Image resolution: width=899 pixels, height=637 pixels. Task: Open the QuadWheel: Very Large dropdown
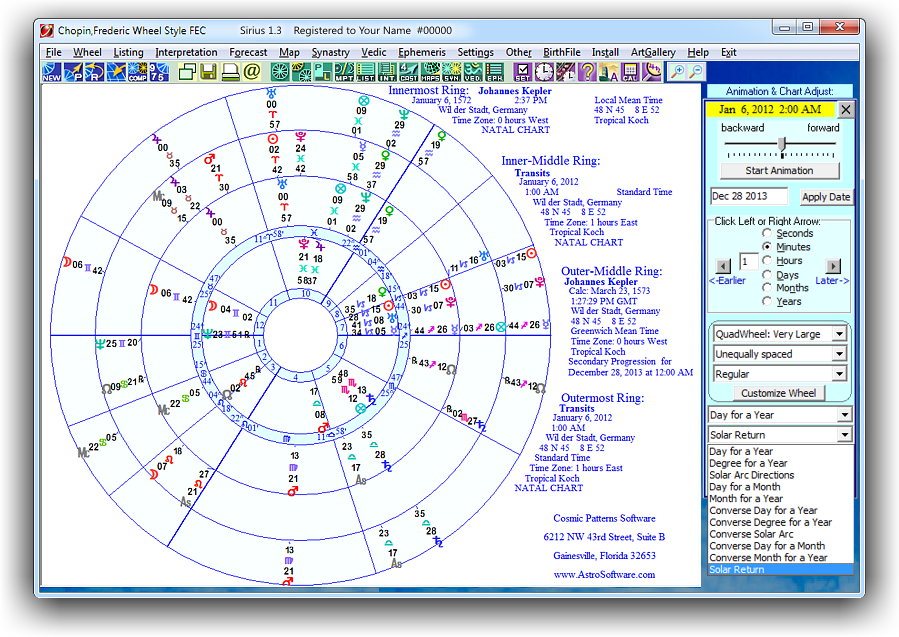pos(780,334)
